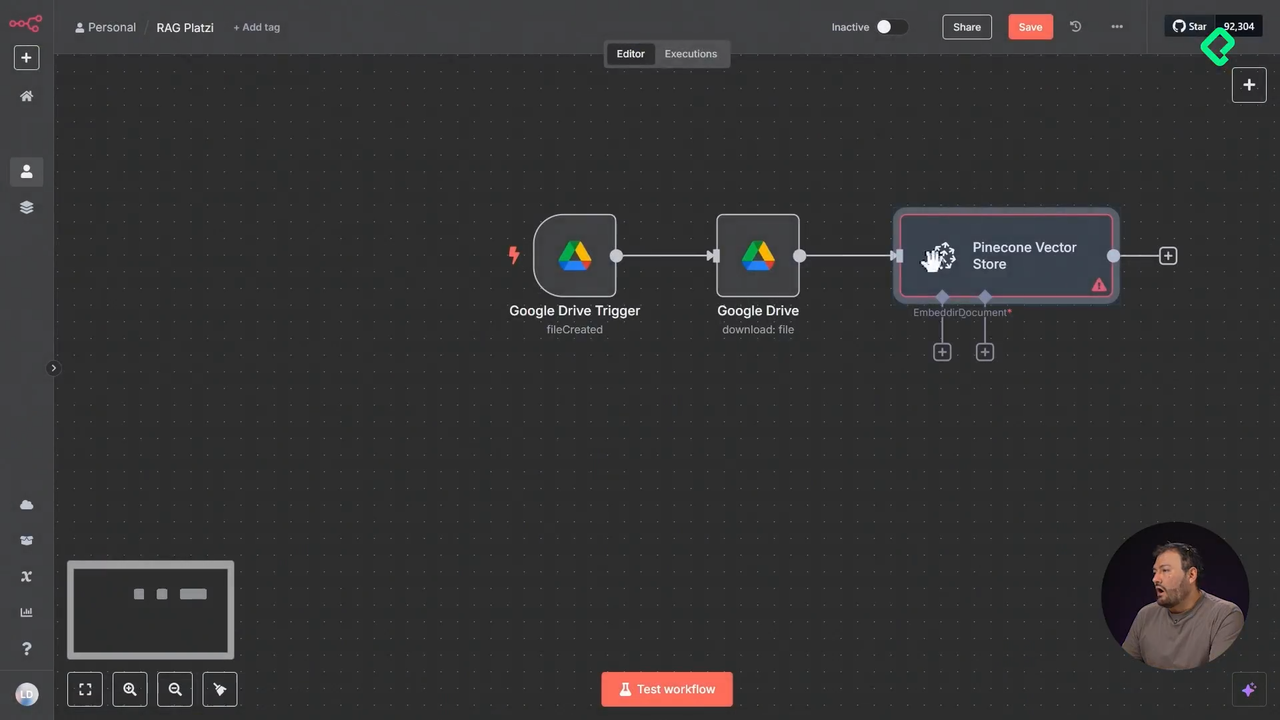Open the Help question mark icon

click(26, 649)
